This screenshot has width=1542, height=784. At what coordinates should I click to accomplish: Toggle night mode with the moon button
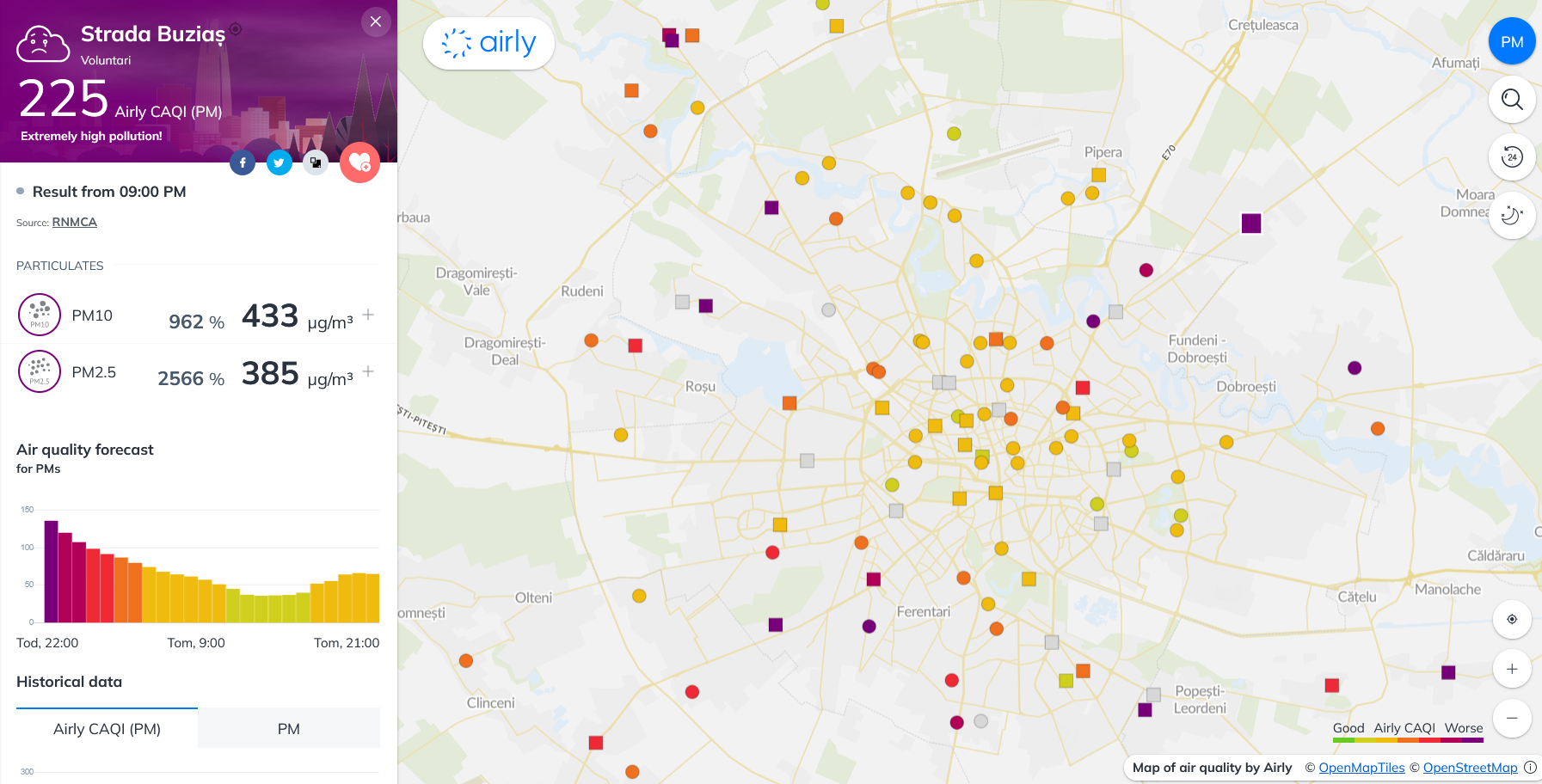click(x=1511, y=215)
